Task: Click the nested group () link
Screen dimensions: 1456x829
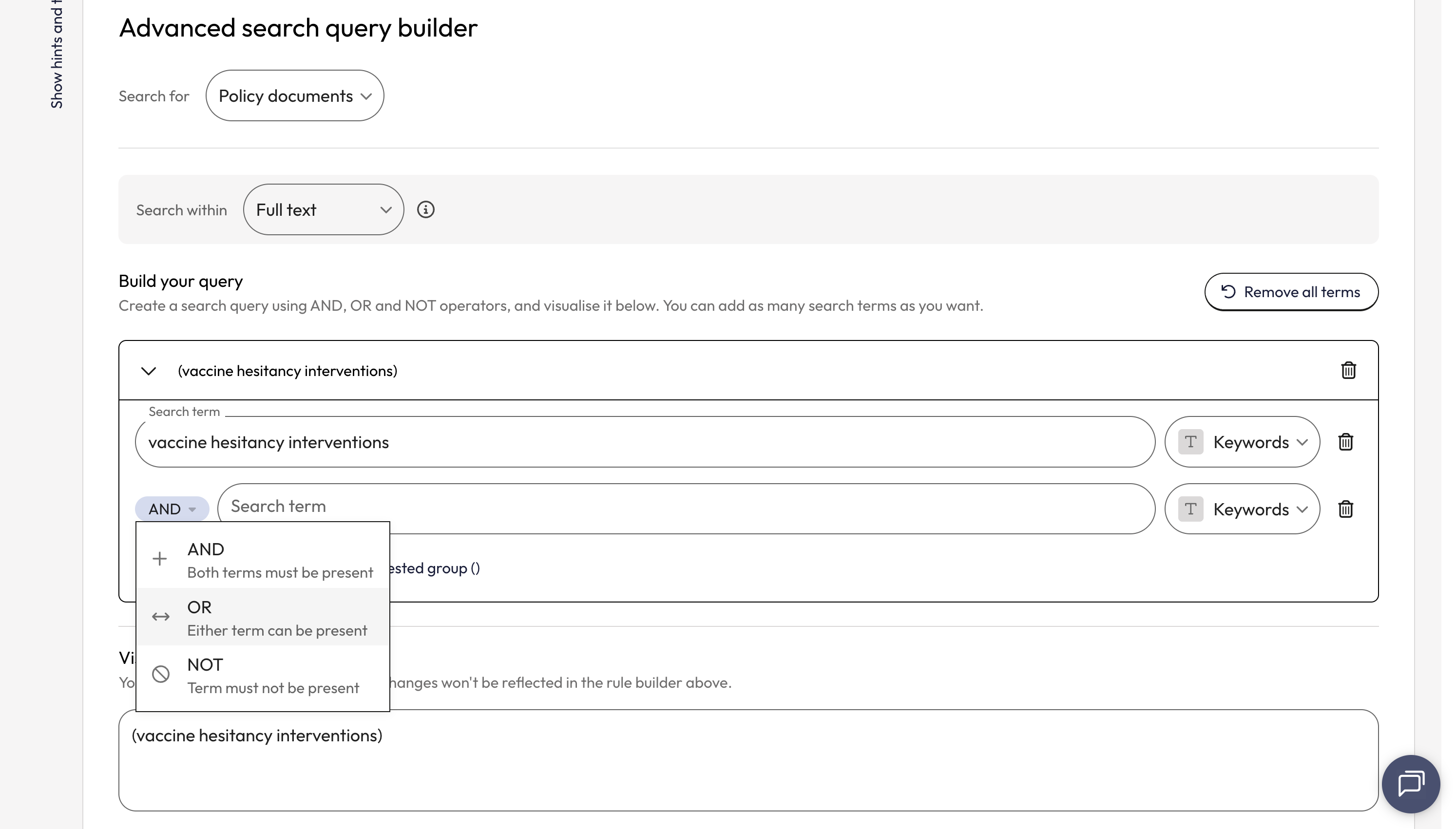Action: coord(435,568)
